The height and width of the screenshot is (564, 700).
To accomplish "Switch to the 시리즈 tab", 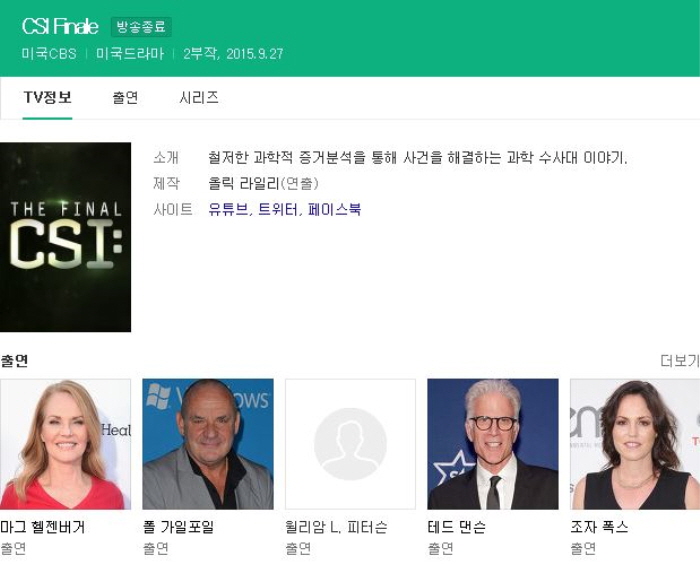I will point(199,98).
